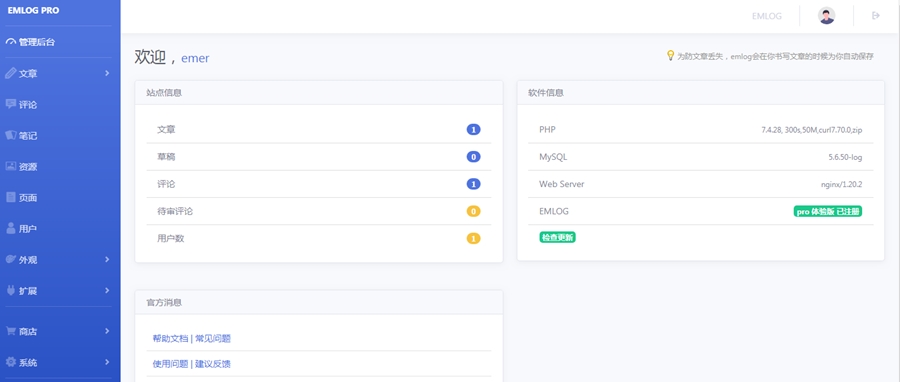Open the user avatar menu
This screenshot has width=900, height=382.
827,16
